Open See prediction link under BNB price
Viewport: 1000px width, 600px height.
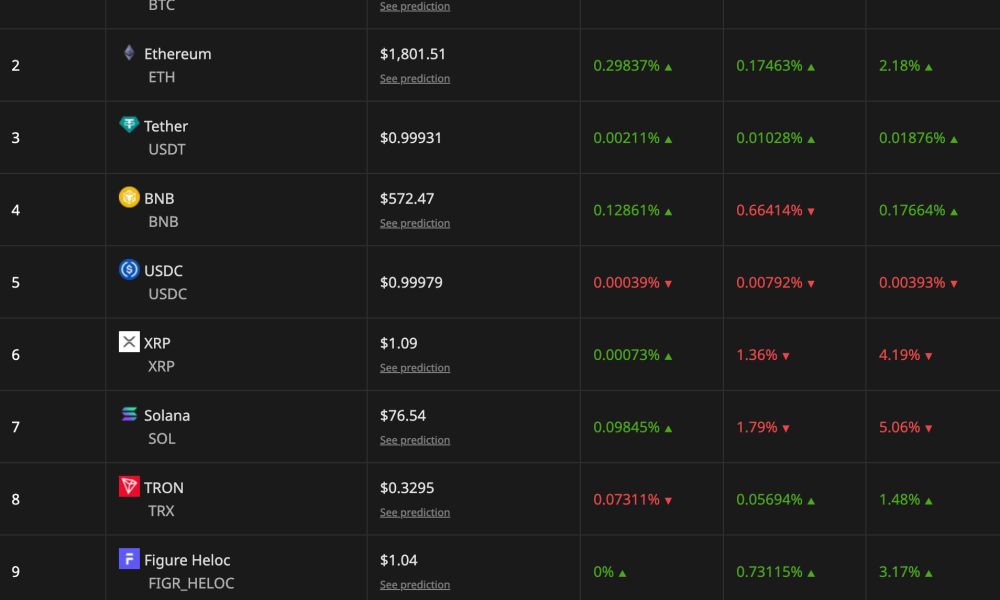[x=415, y=223]
